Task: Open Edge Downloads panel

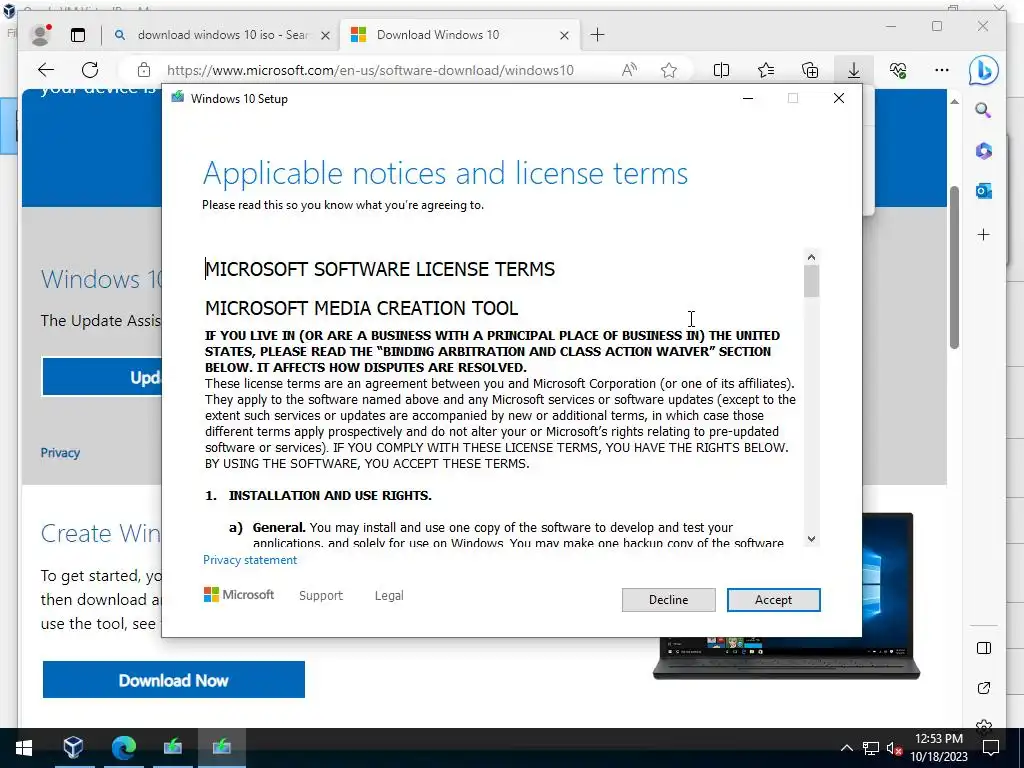Action: pos(854,70)
